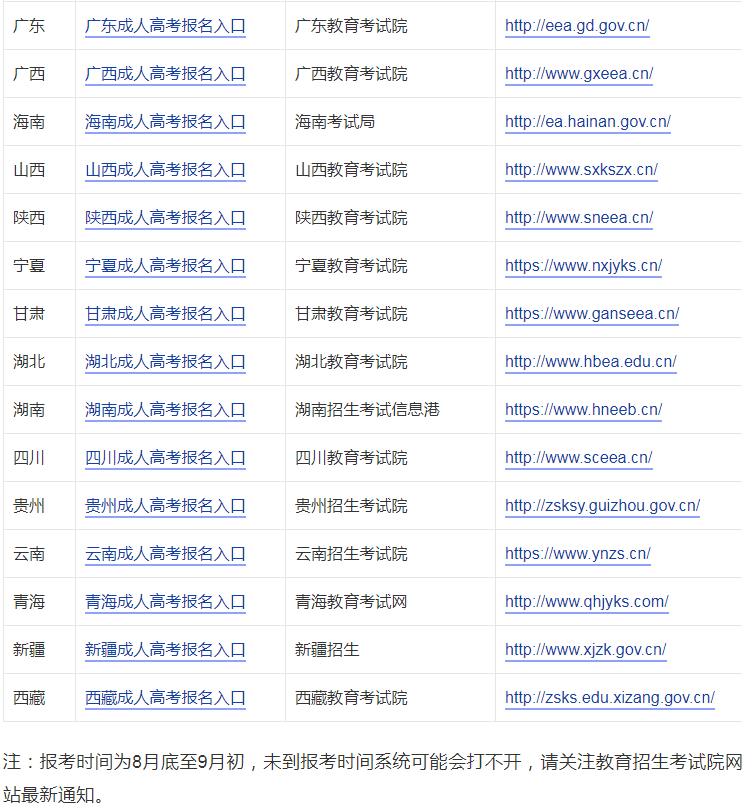The width and height of the screenshot is (742, 807).
Task: Open http://ea.hainan.gov.cn/ link
Action: click(x=587, y=122)
